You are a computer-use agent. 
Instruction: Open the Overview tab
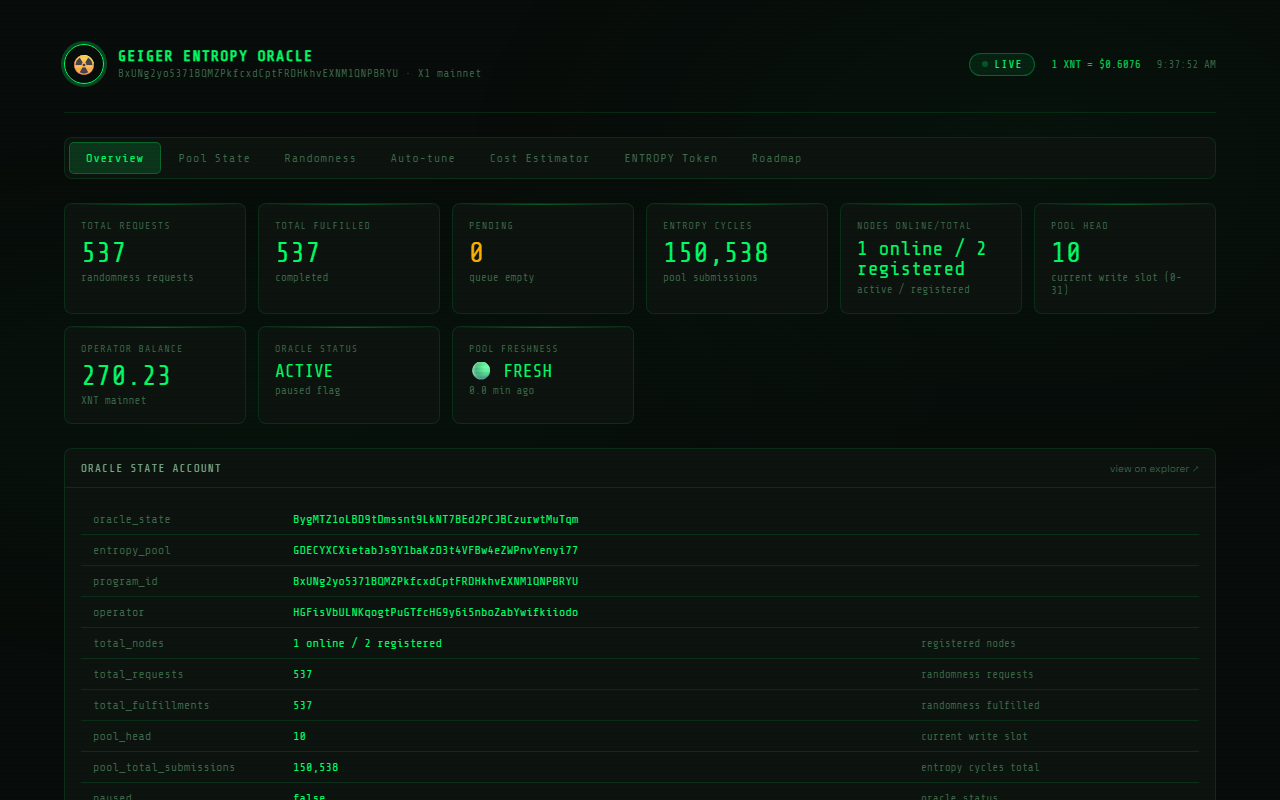[x=115, y=158]
